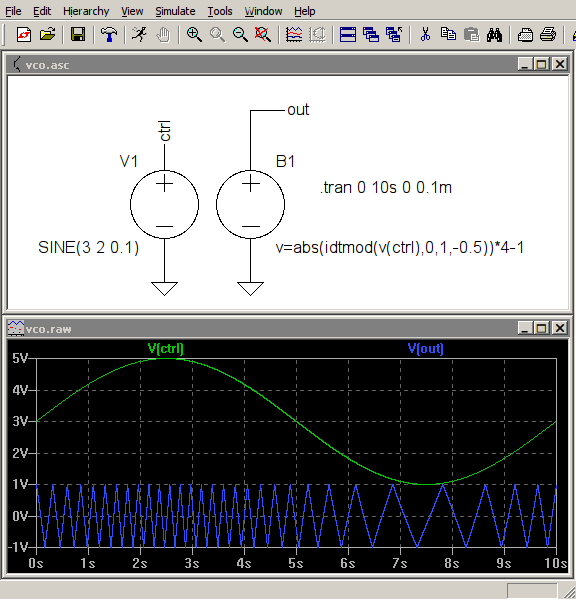
Task: Click the Print icon in the toolbar
Action: coord(548,35)
